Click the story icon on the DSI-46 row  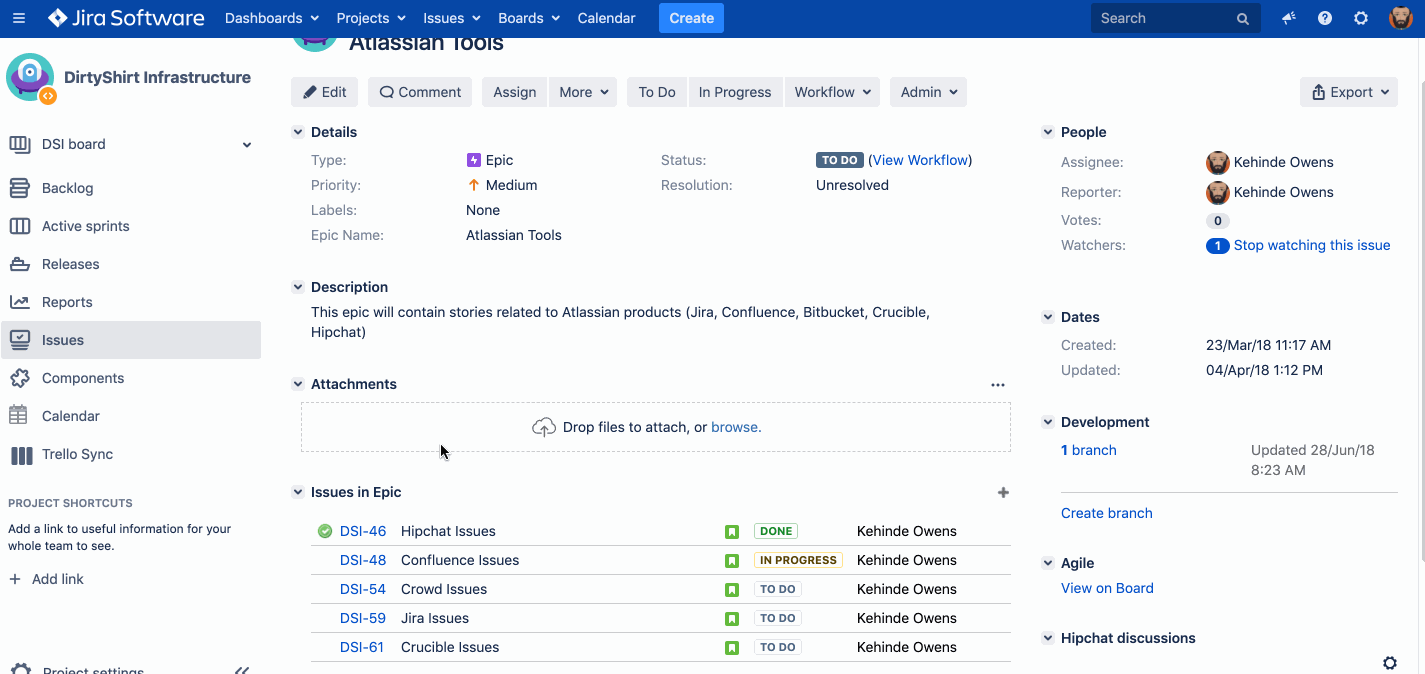point(732,531)
